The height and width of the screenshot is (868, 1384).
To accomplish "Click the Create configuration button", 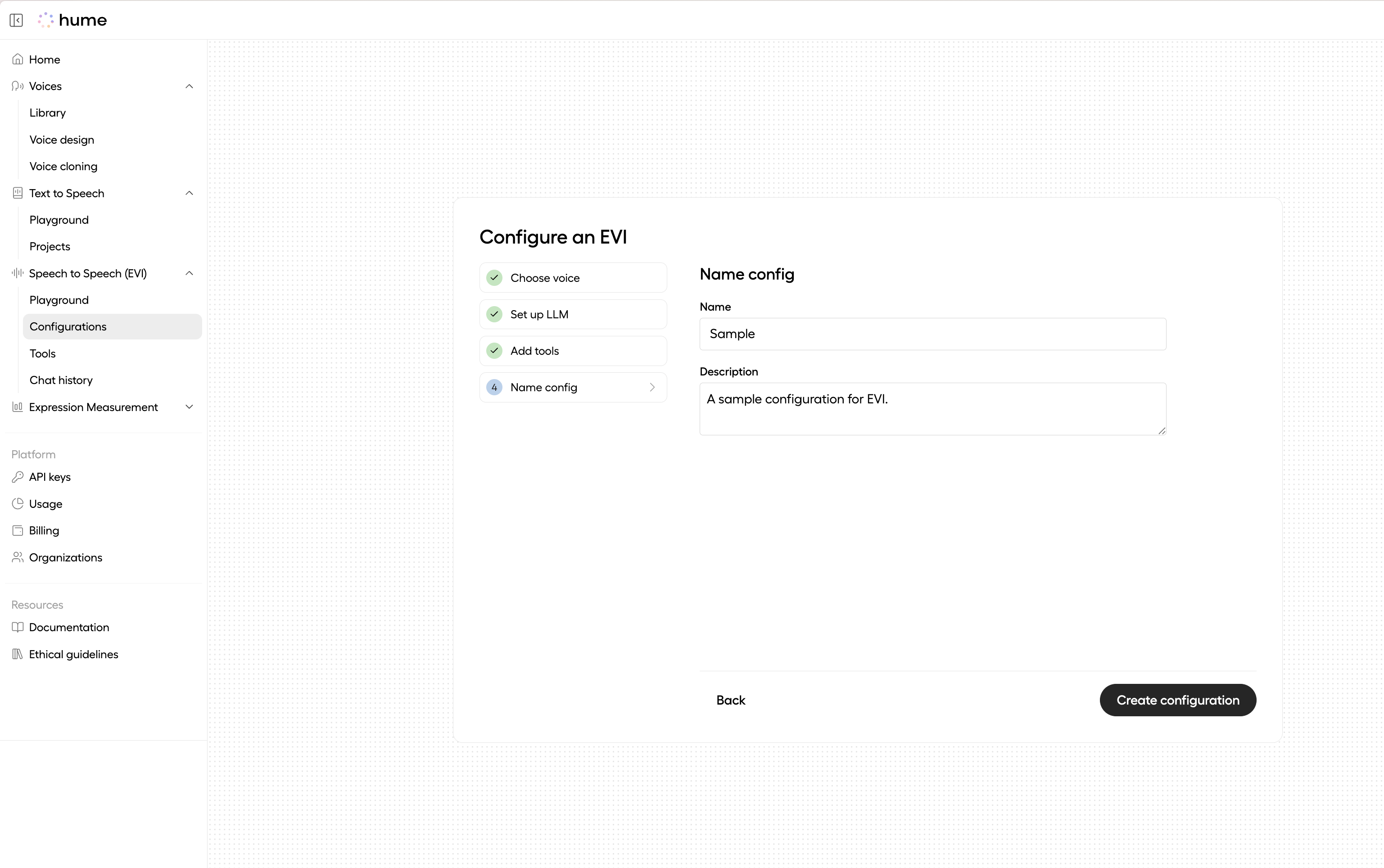I will click(1177, 700).
